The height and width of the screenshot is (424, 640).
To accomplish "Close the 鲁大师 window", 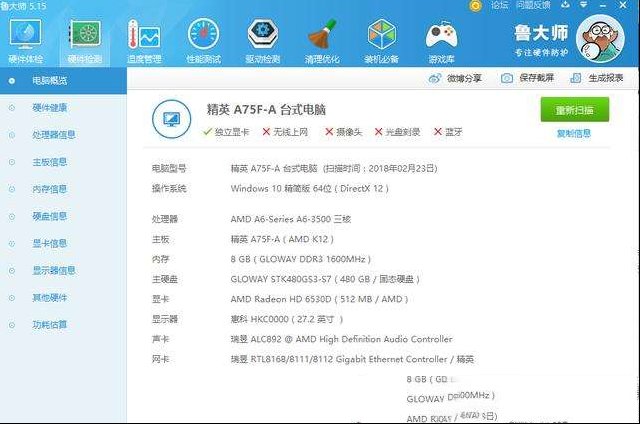I will point(623,5).
